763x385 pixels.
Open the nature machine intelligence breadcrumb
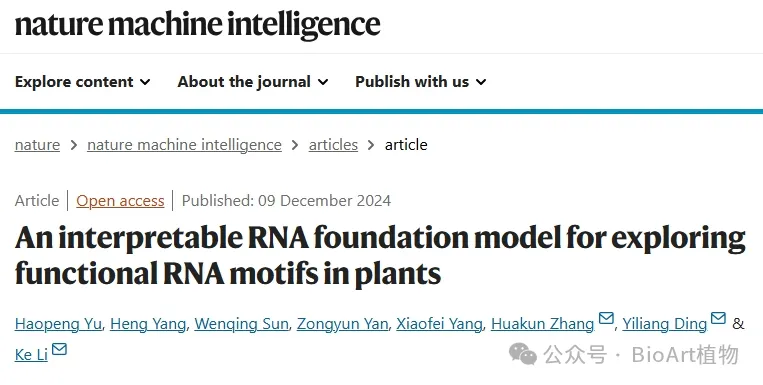[184, 145]
